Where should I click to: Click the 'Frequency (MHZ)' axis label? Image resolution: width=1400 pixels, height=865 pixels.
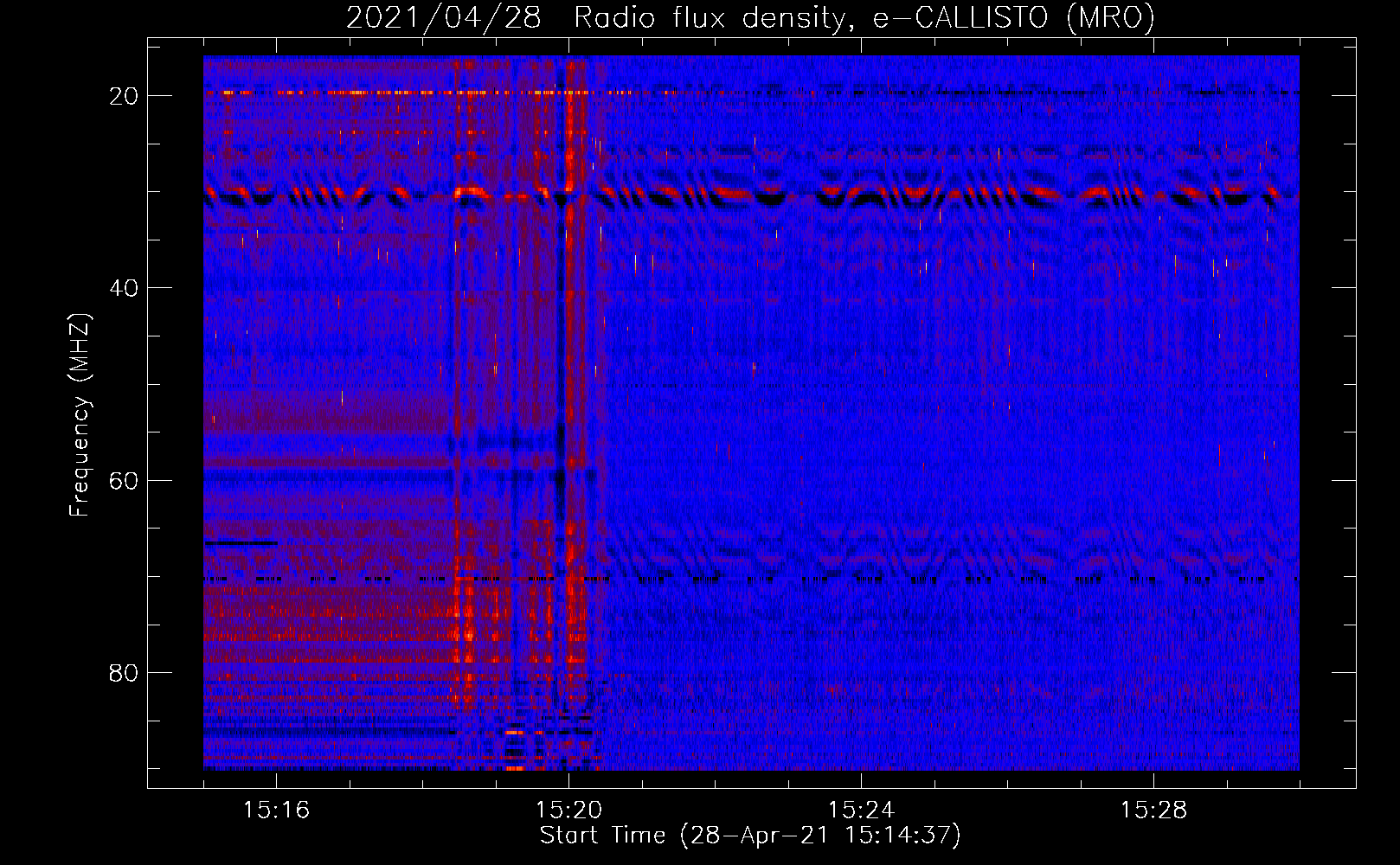coord(80,415)
